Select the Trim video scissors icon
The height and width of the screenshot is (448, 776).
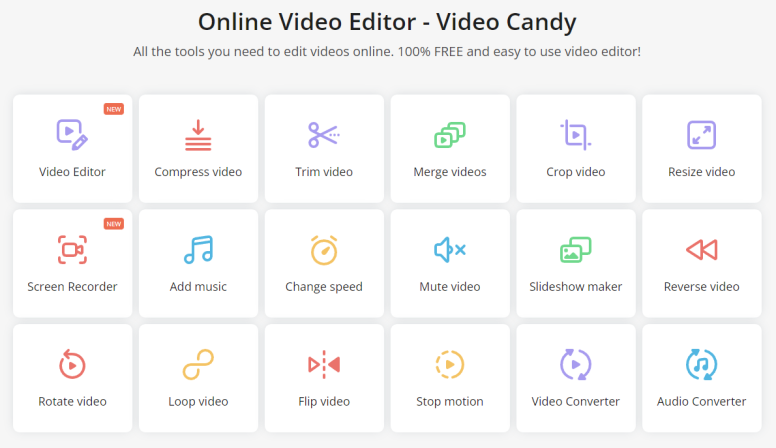click(x=324, y=135)
